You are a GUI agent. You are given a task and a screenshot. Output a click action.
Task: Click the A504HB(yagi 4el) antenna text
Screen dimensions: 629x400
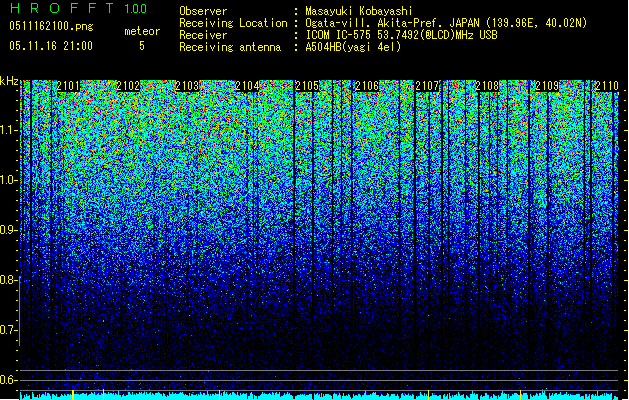click(x=353, y=47)
